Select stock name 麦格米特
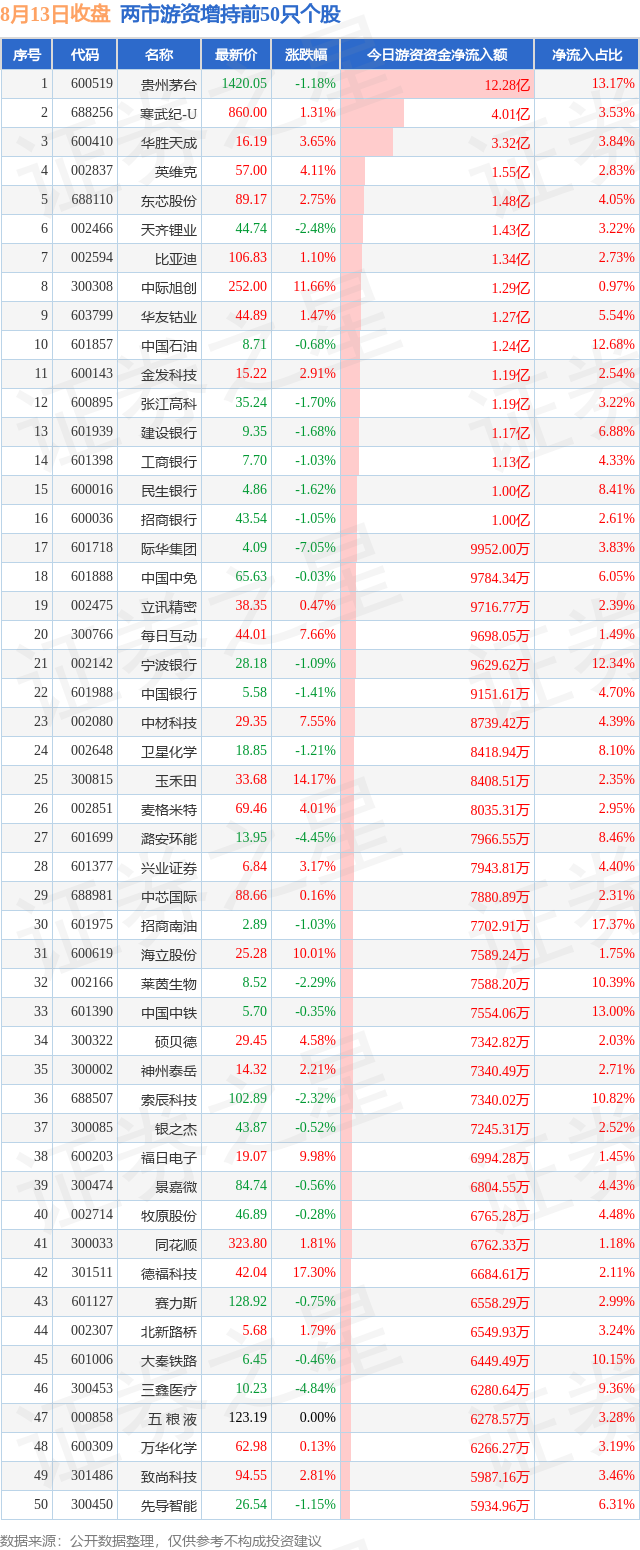 [169, 809]
